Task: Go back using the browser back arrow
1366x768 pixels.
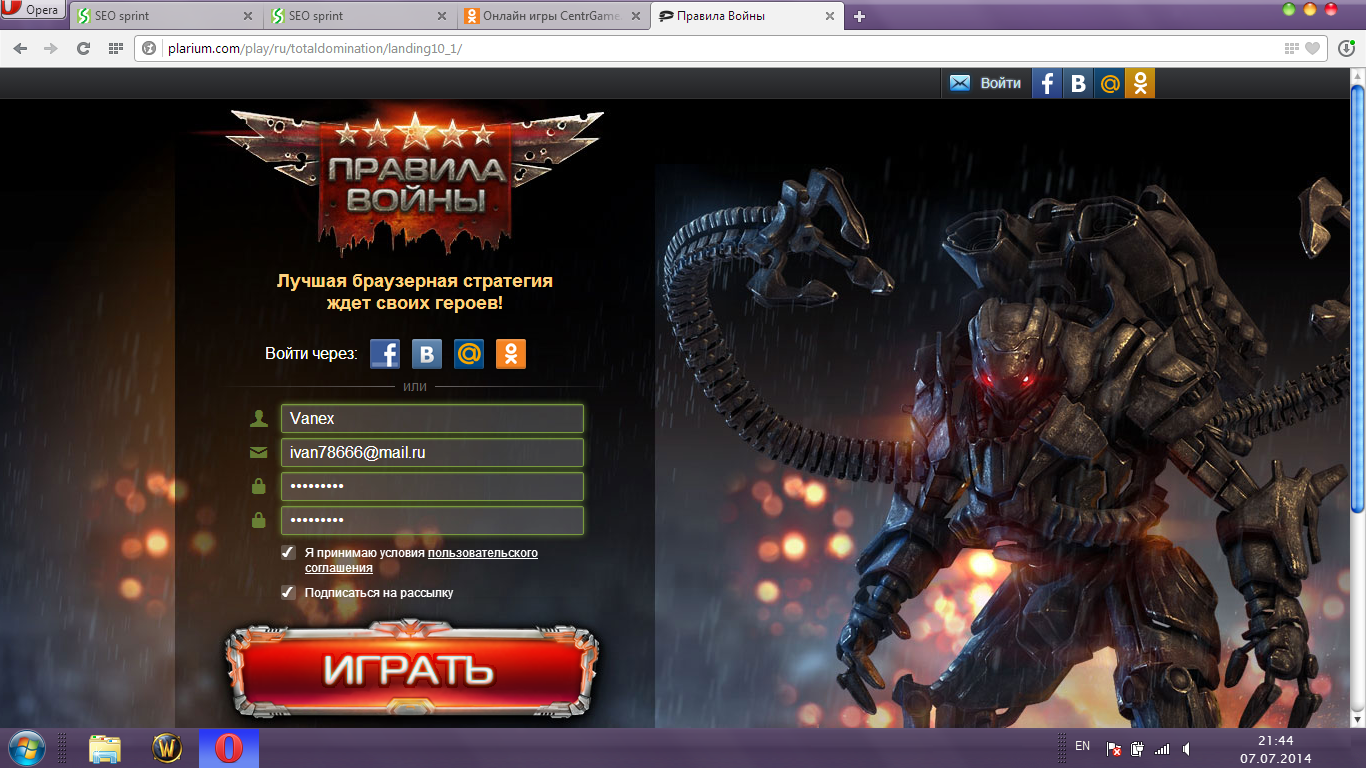Action: tap(20, 48)
